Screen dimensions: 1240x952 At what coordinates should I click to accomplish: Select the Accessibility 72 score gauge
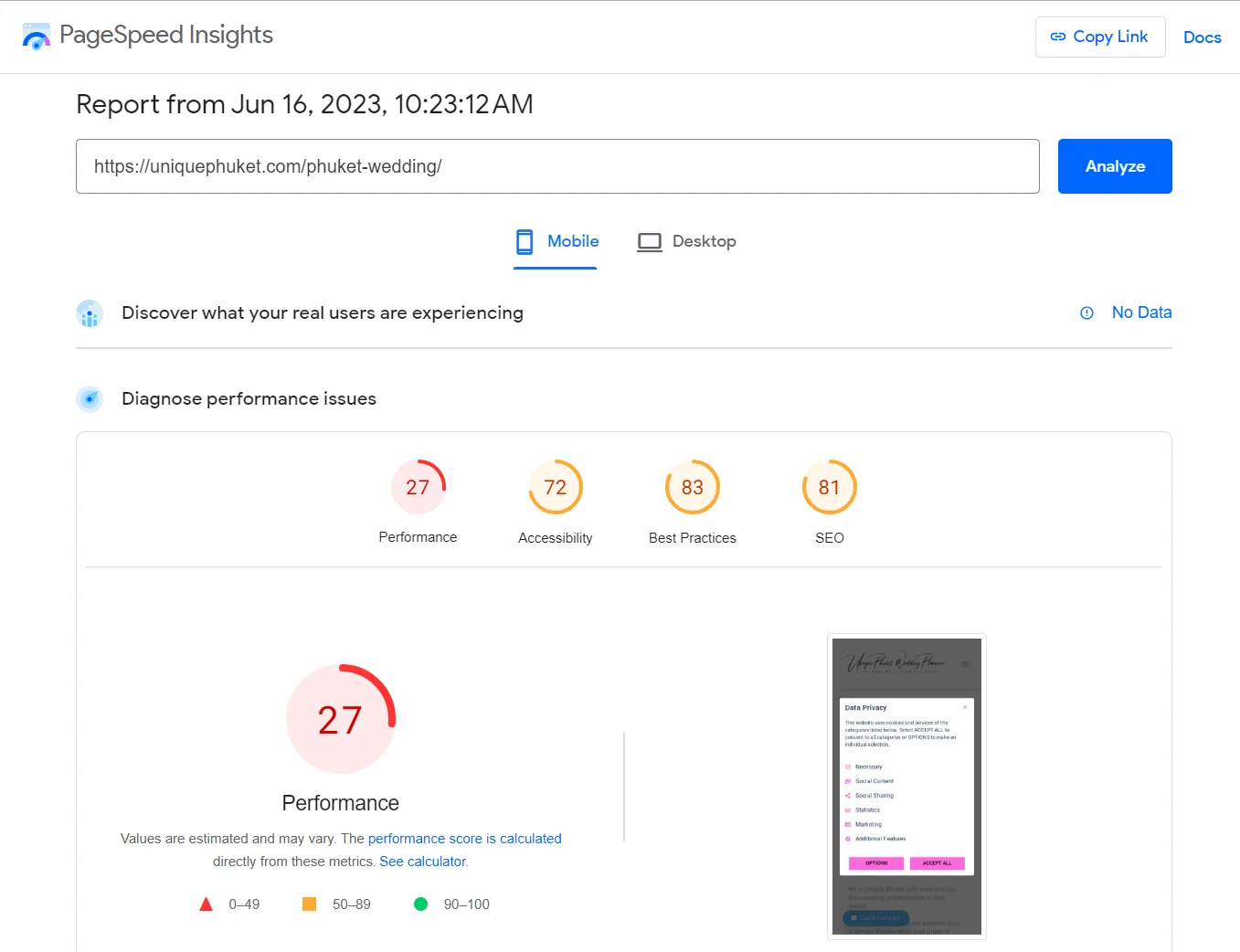[556, 487]
